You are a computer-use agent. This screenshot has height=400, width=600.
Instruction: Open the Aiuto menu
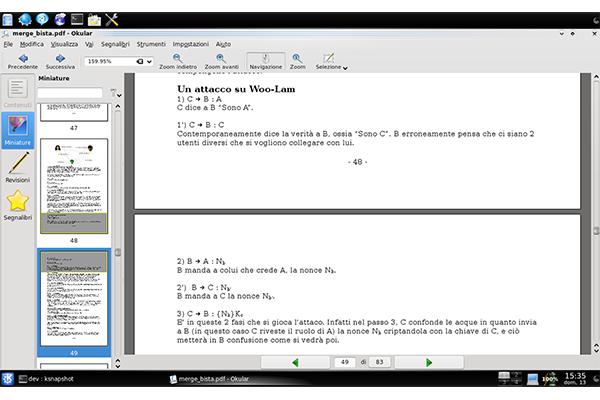(x=223, y=44)
